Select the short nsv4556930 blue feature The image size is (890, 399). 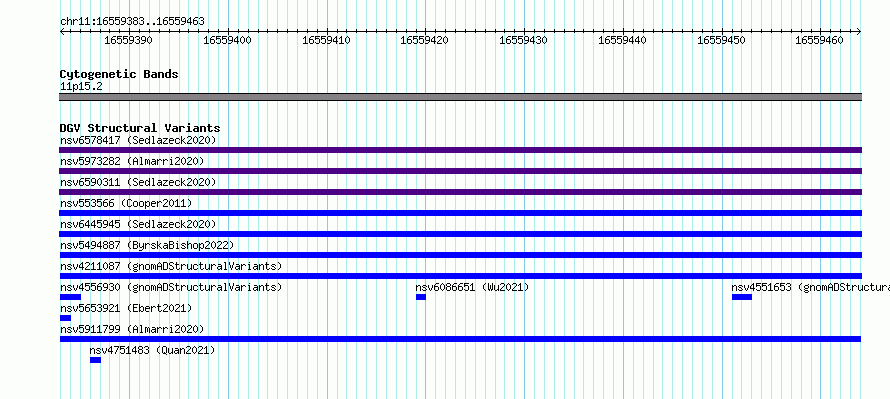pyautogui.click(x=70, y=297)
